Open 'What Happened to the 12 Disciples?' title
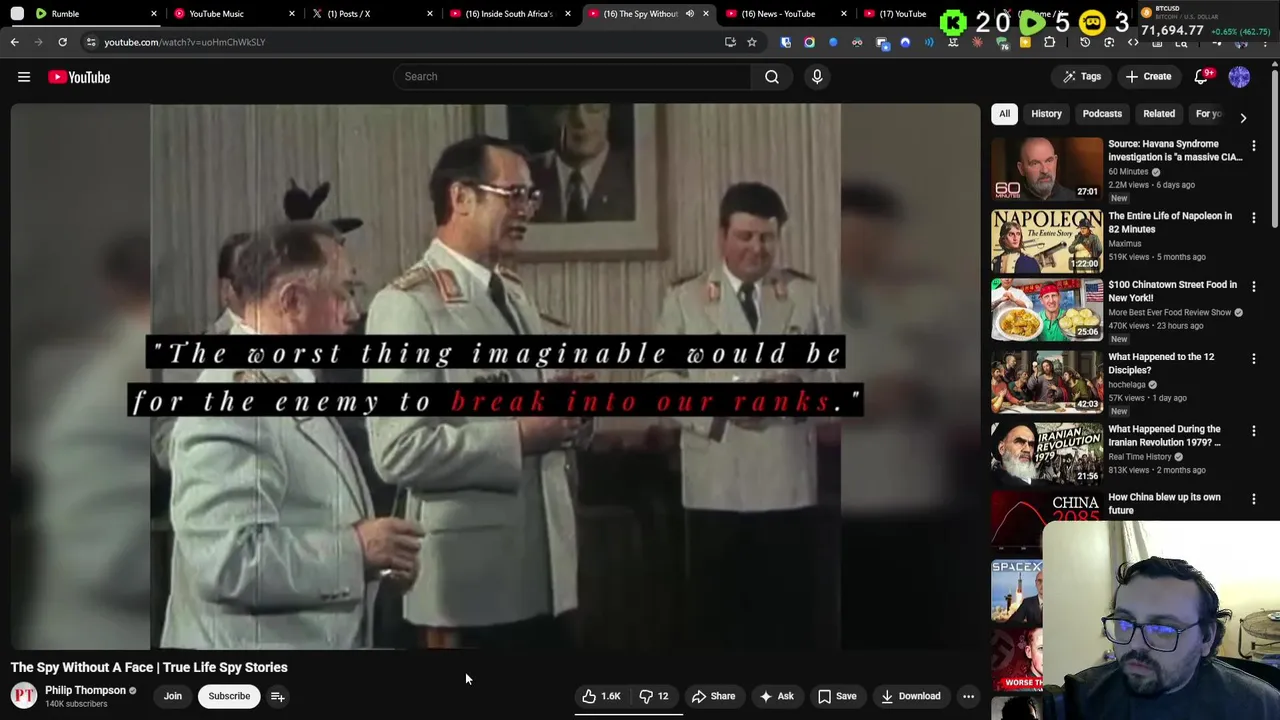 click(1161, 363)
